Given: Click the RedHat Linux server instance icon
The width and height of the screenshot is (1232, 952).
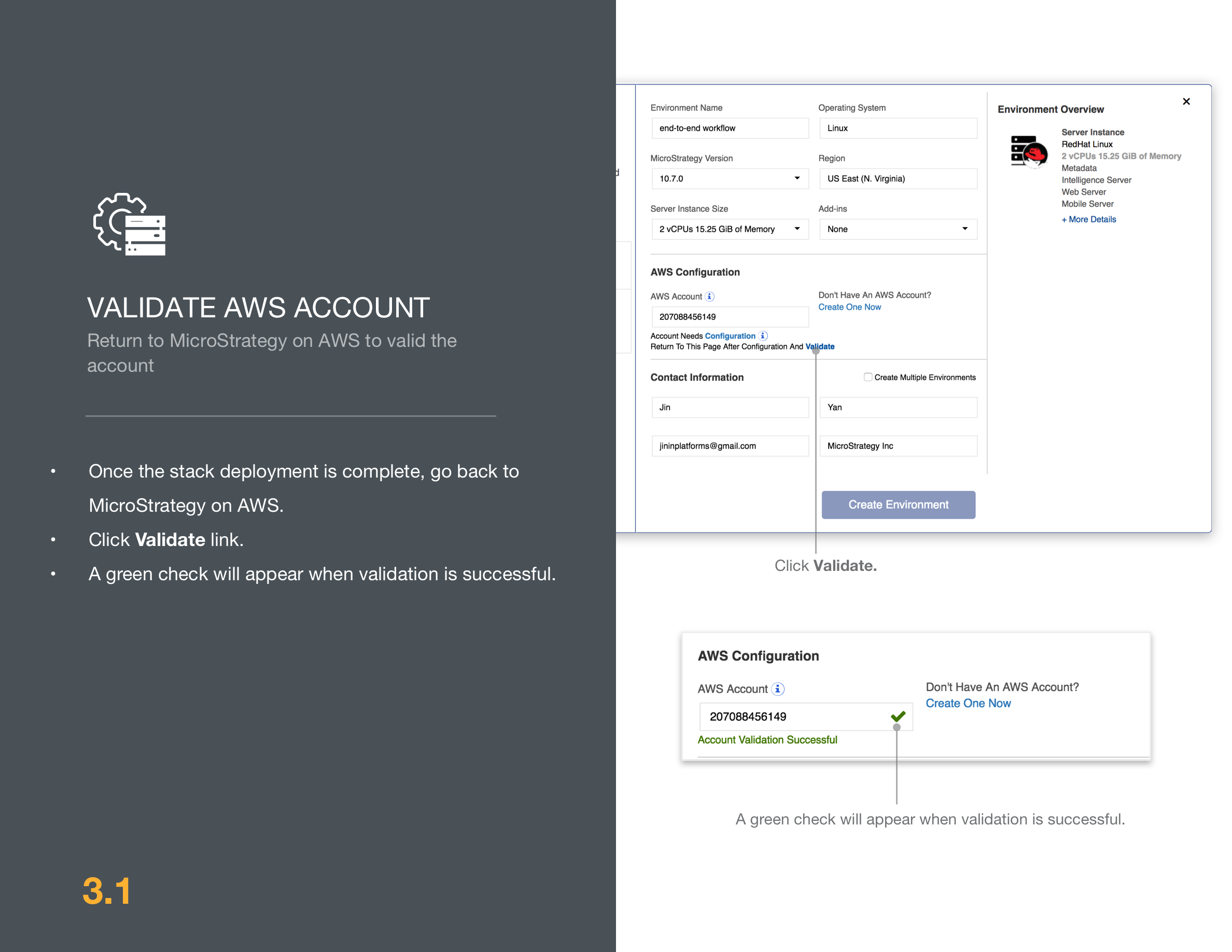Looking at the screenshot, I should 1029,152.
